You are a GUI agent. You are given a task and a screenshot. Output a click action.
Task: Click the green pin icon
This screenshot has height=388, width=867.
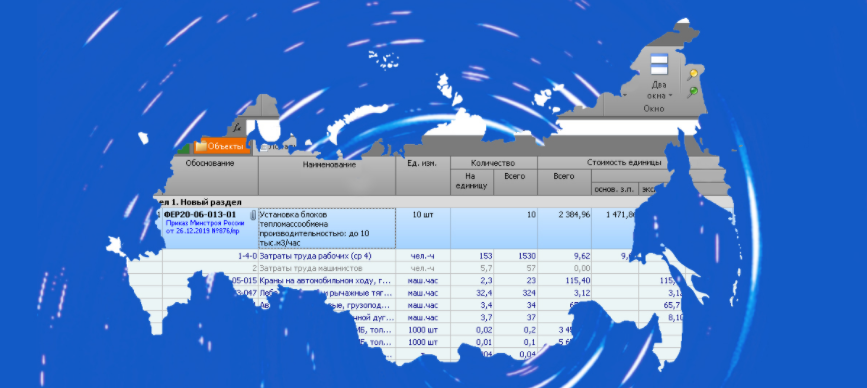click(692, 92)
